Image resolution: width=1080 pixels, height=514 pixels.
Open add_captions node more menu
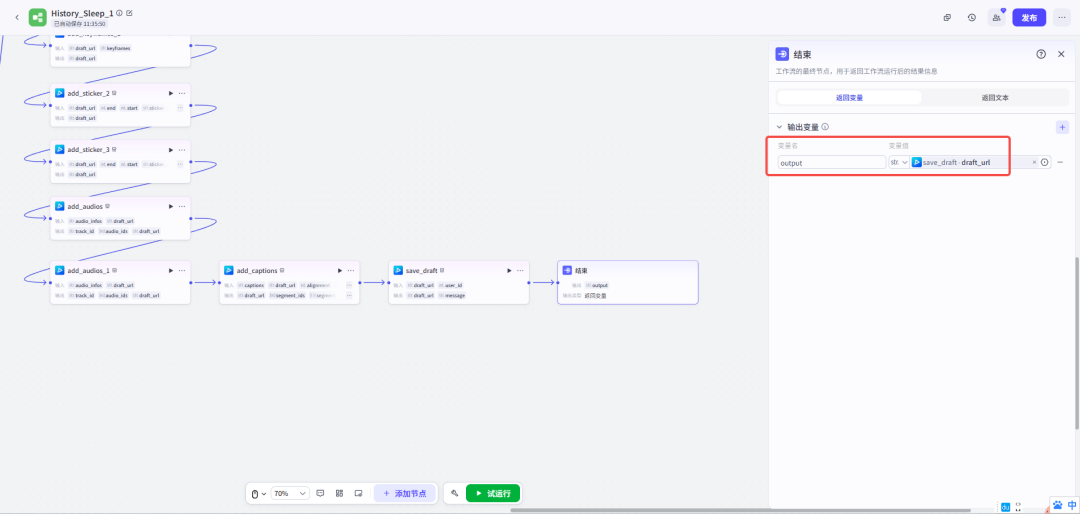[351, 271]
